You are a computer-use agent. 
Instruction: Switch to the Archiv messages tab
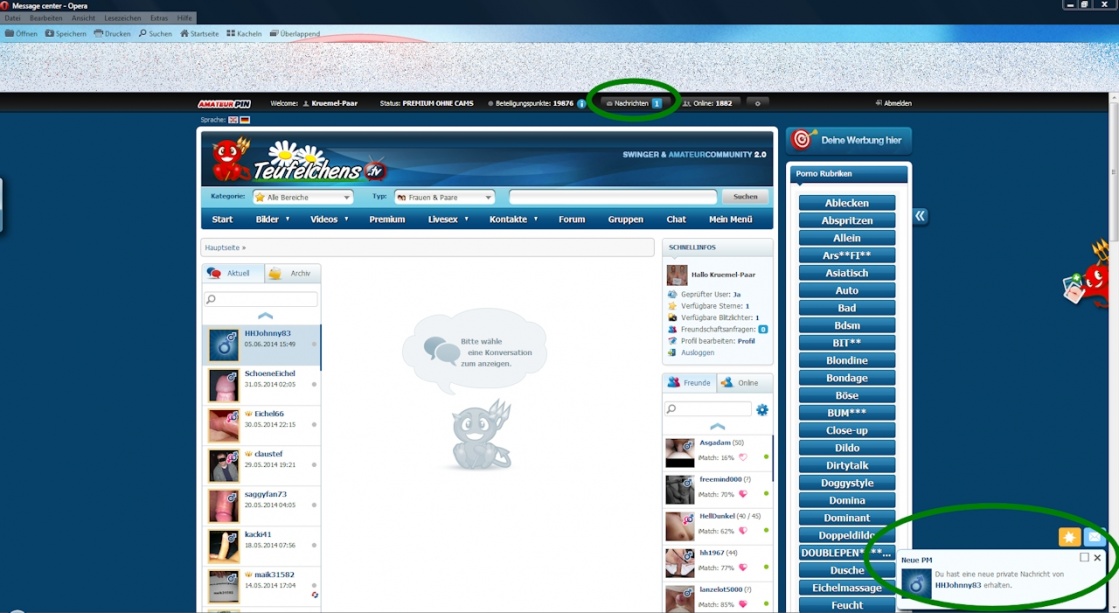(x=292, y=273)
